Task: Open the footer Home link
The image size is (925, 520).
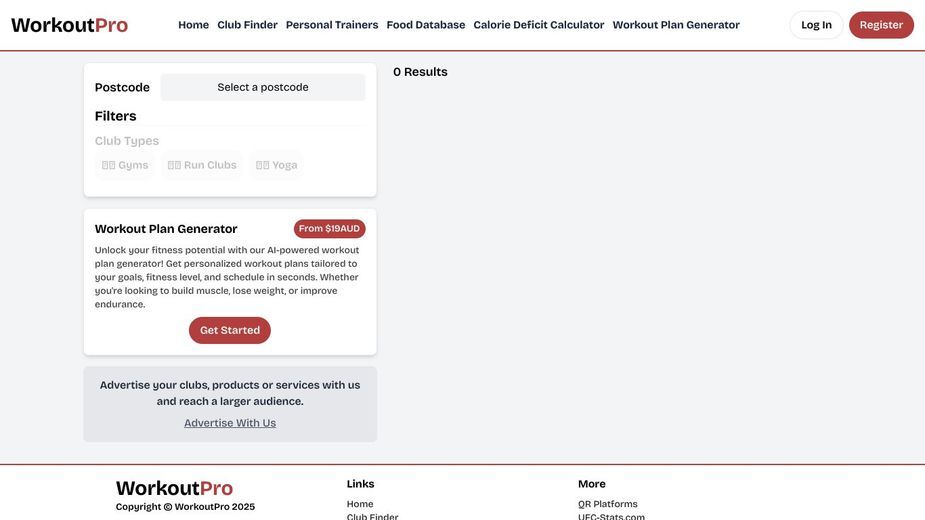Action: point(360,504)
